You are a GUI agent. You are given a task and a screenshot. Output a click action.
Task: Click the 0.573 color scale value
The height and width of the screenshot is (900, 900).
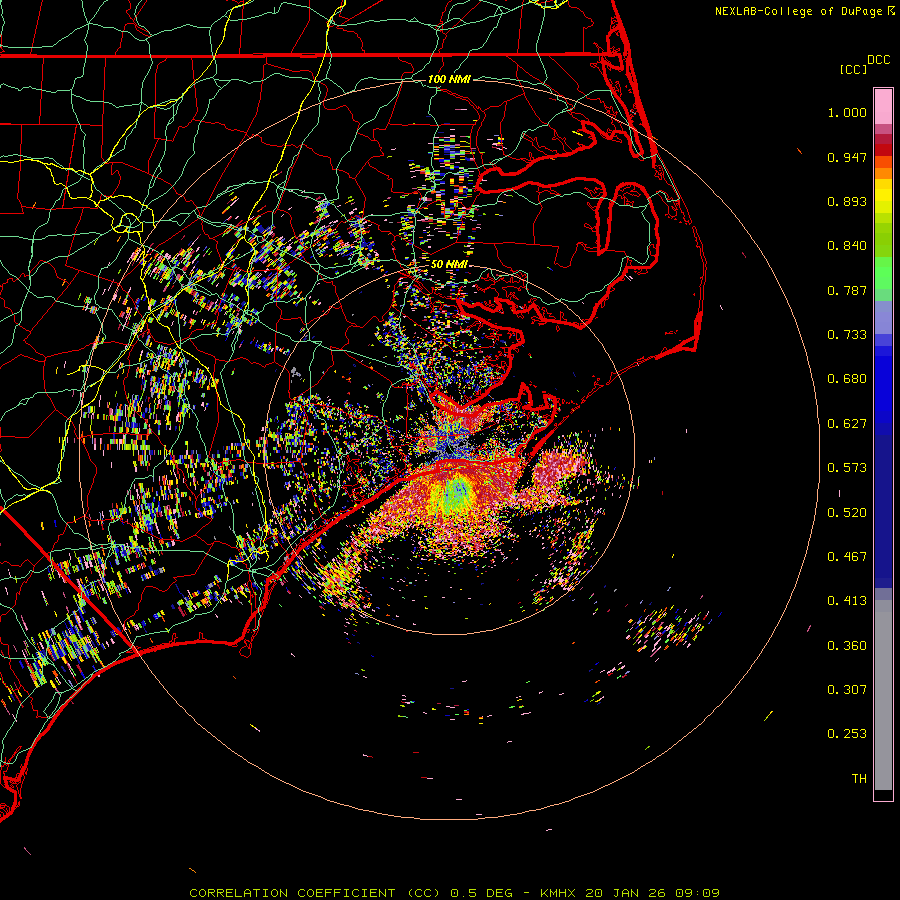click(847, 468)
